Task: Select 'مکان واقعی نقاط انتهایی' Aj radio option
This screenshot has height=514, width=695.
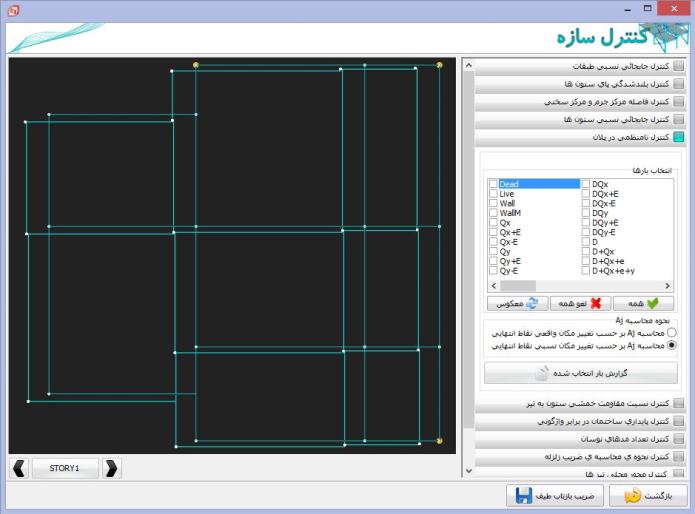Action: click(x=671, y=331)
